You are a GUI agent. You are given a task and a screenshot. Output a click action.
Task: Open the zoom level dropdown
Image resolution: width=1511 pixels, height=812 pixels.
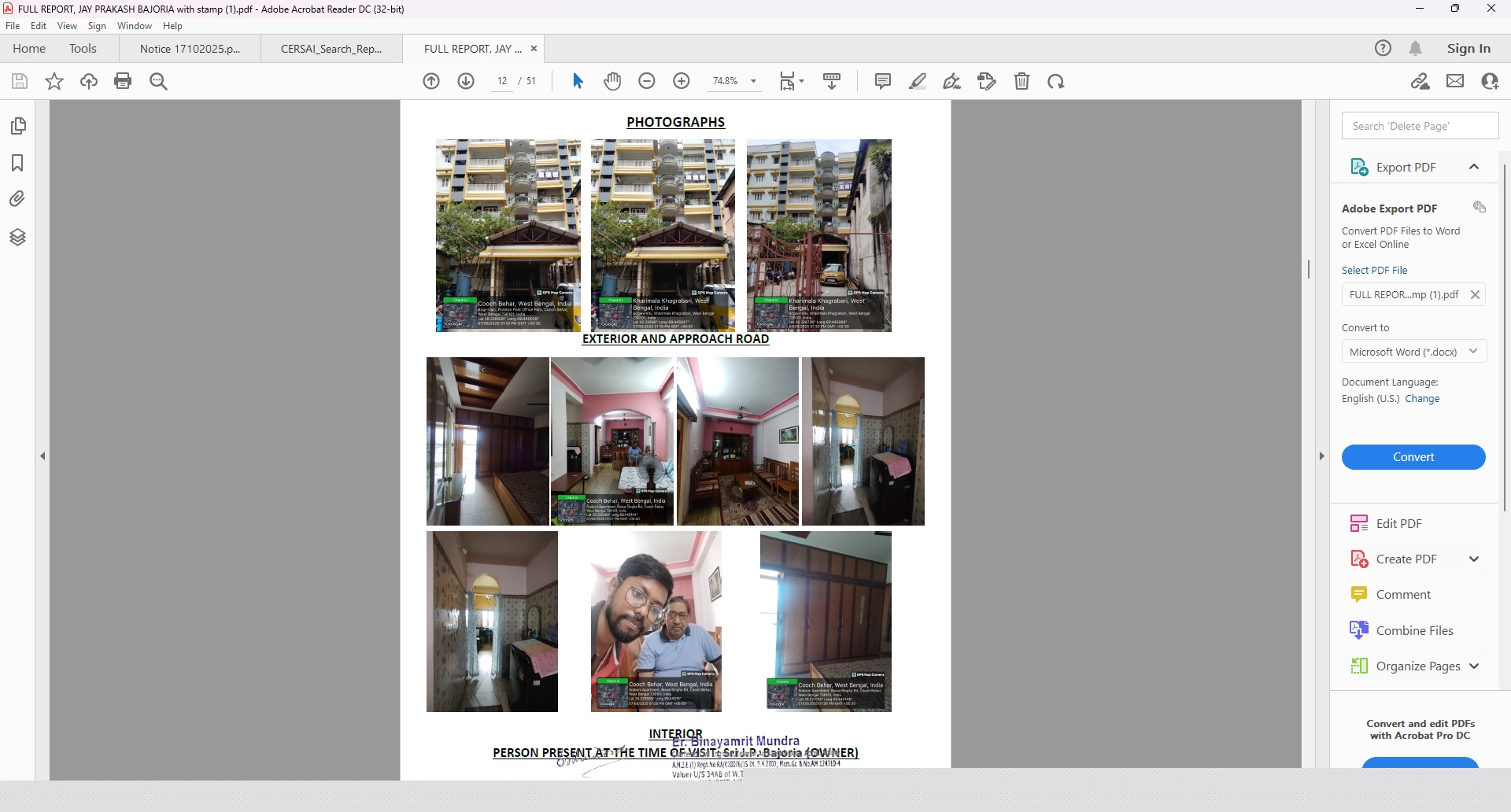[x=753, y=81]
